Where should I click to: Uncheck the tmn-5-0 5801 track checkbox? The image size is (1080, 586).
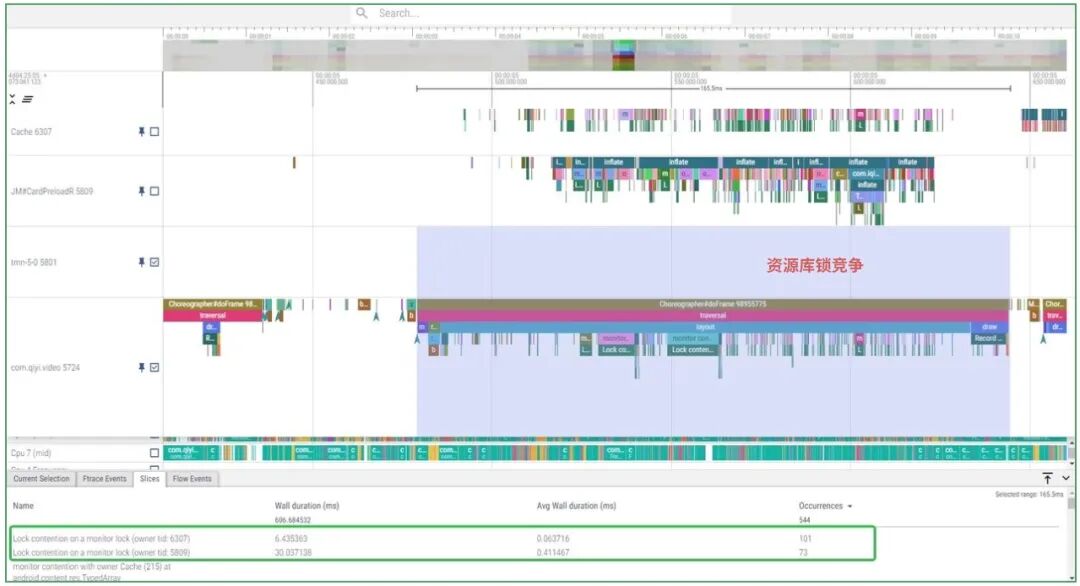154,262
